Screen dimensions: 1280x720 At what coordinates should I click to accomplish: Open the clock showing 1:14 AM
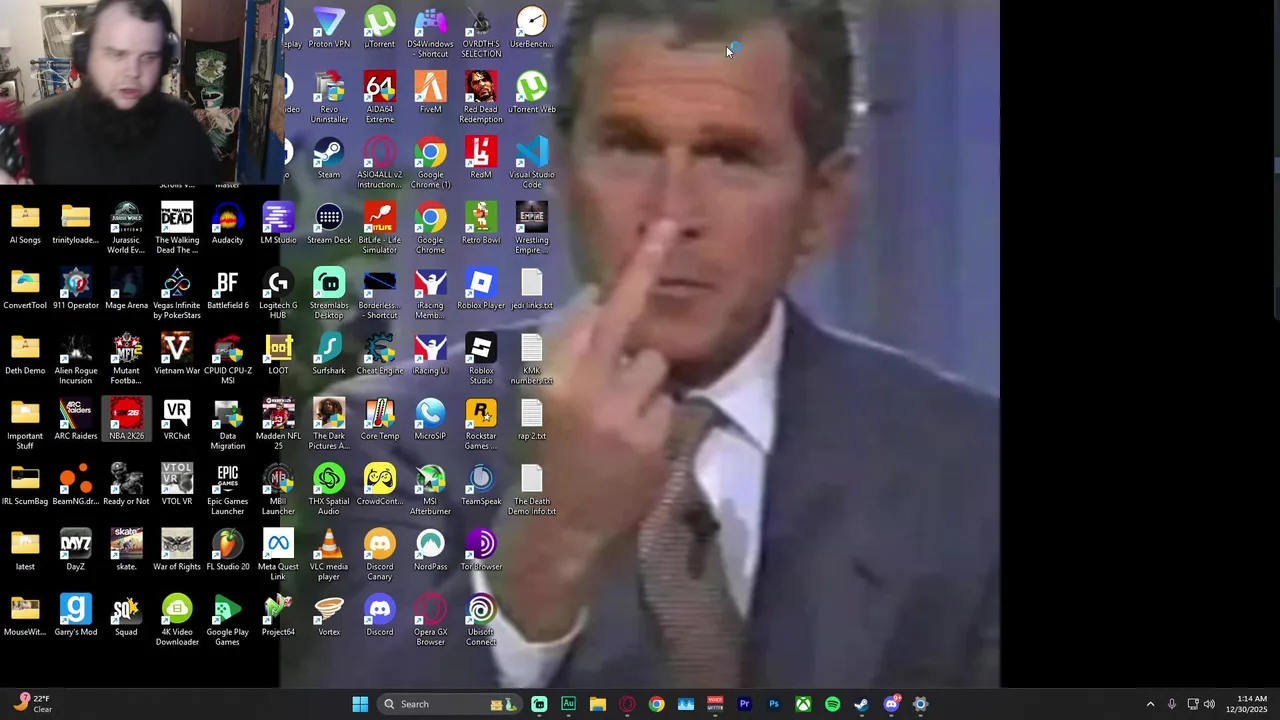tap(1248, 704)
